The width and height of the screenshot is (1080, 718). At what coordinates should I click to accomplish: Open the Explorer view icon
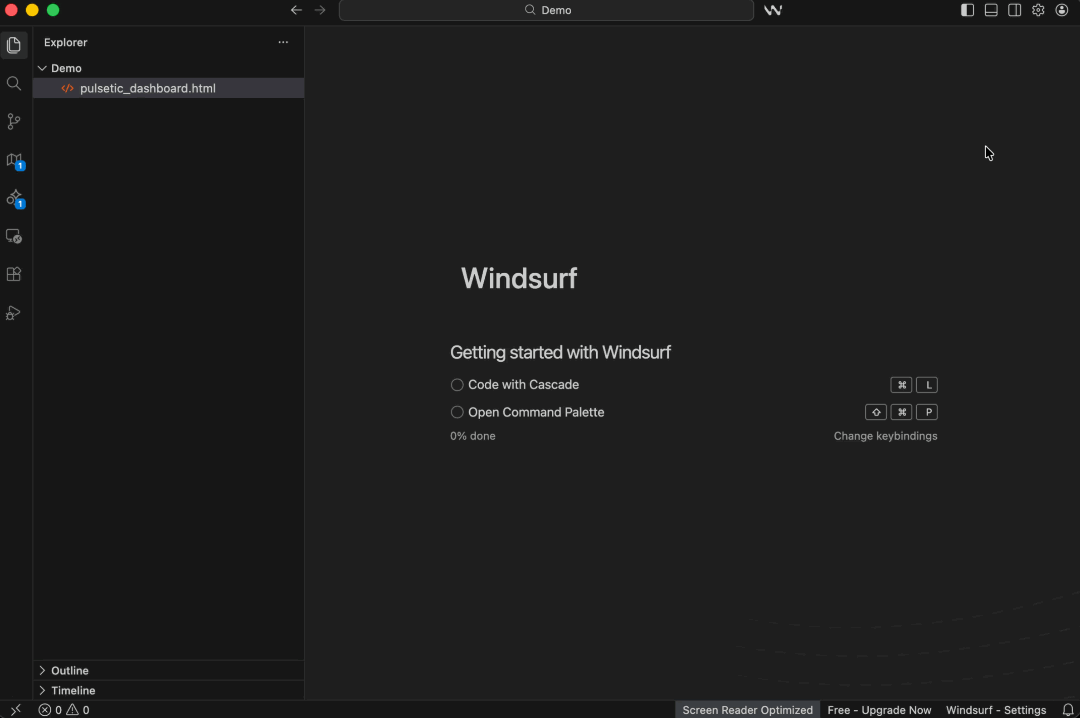pos(14,44)
